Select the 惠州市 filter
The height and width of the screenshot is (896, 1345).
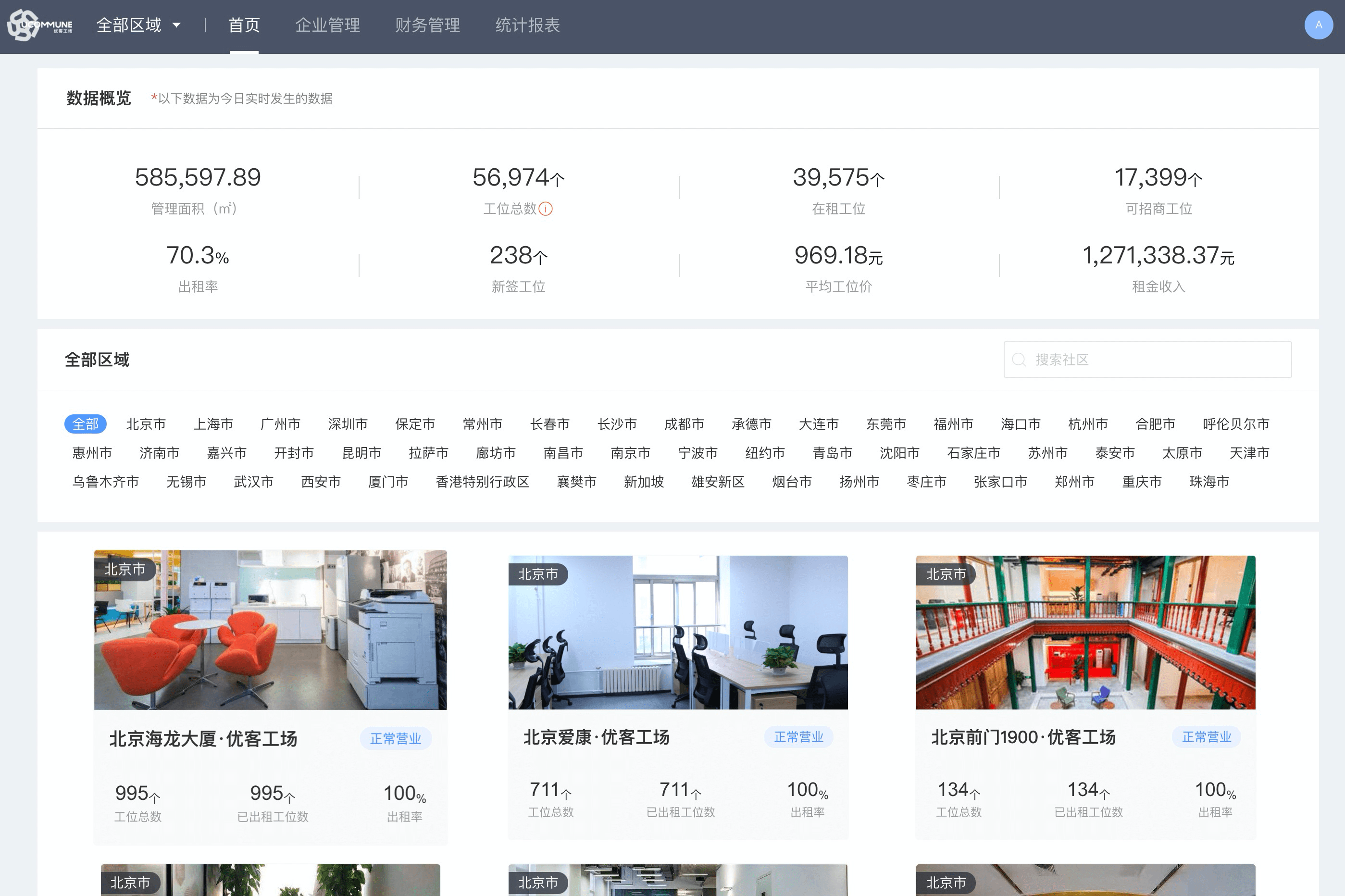pos(93,453)
